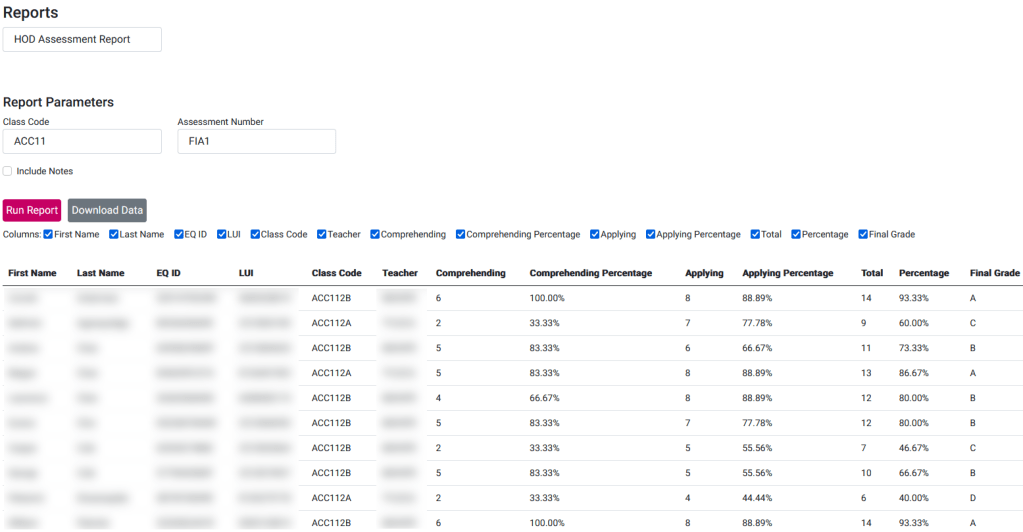
Task: Open the HOD Assessment Report selector
Action: point(82,39)
